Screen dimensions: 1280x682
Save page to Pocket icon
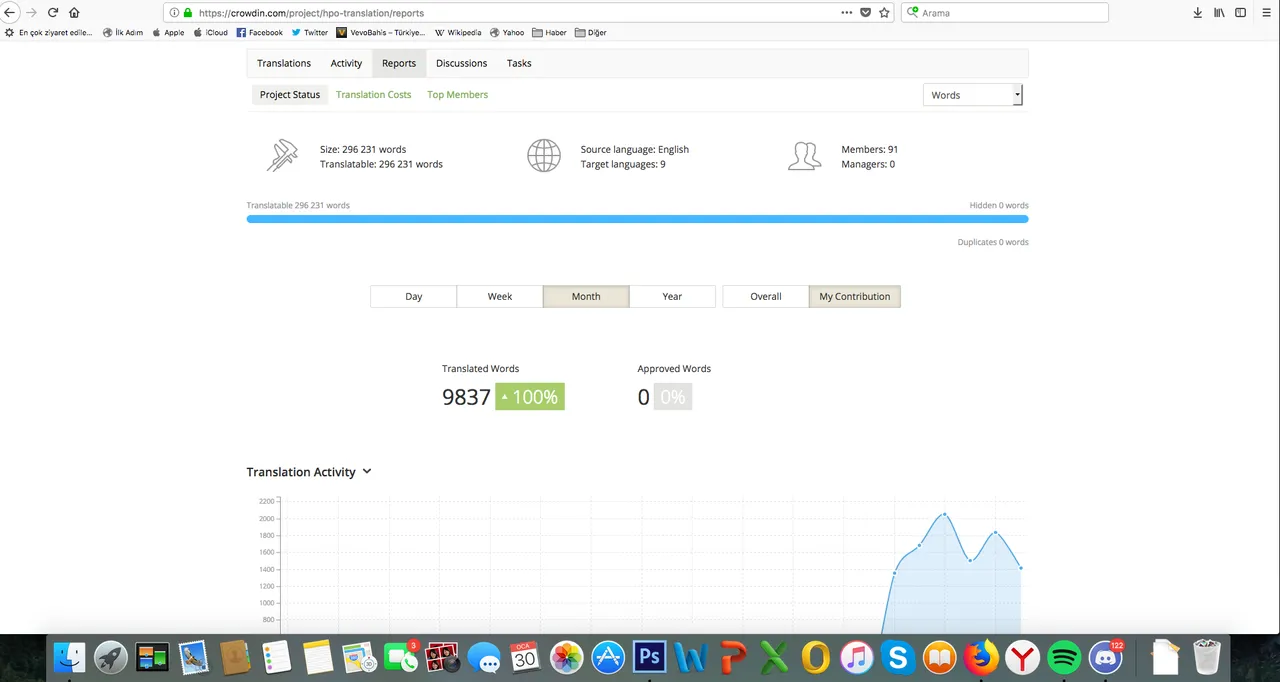pyautogui.click(x=866, y=13)
